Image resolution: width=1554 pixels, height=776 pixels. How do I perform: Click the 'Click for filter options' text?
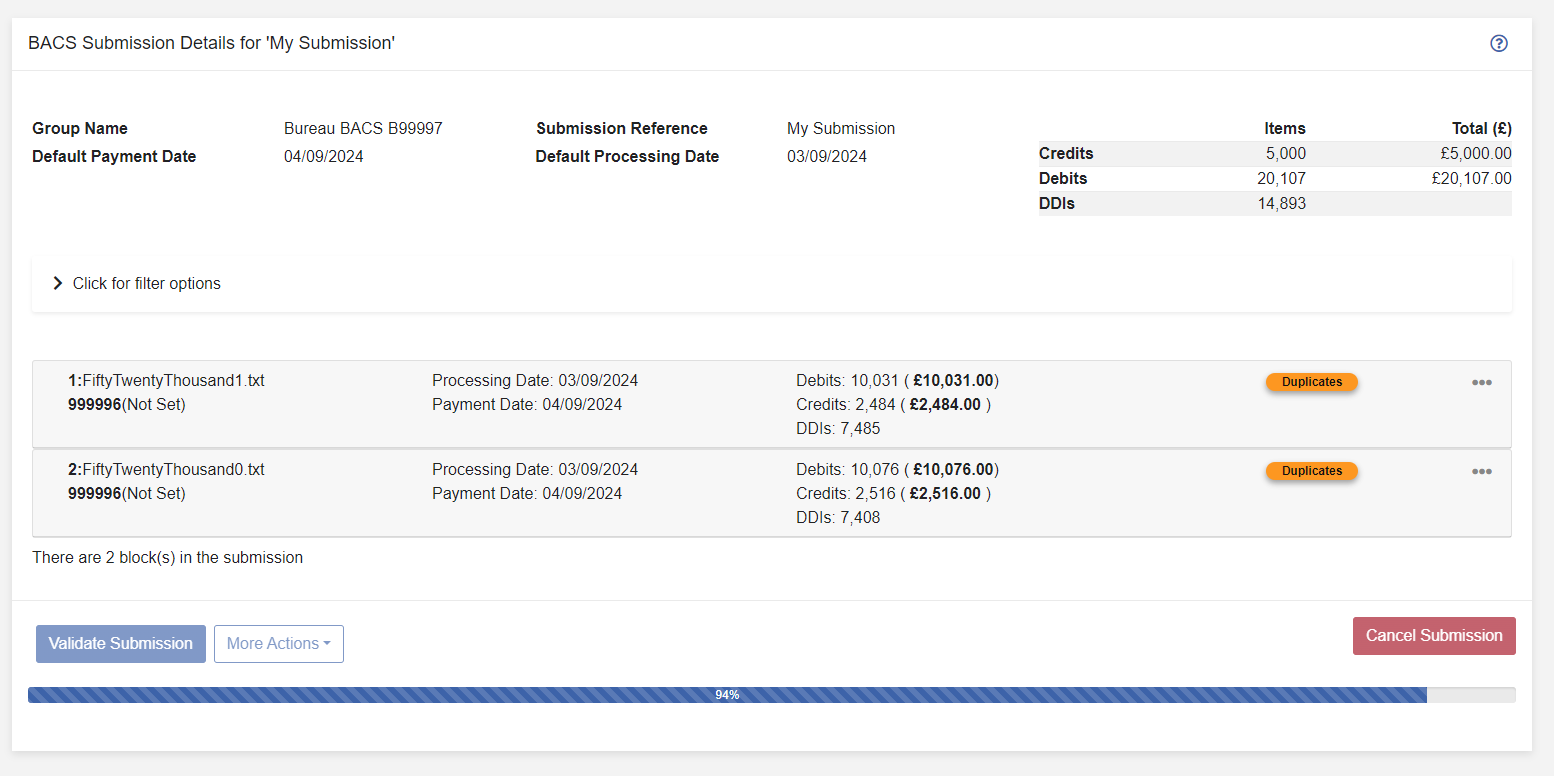pyautogui.click(x=147, y=284)
